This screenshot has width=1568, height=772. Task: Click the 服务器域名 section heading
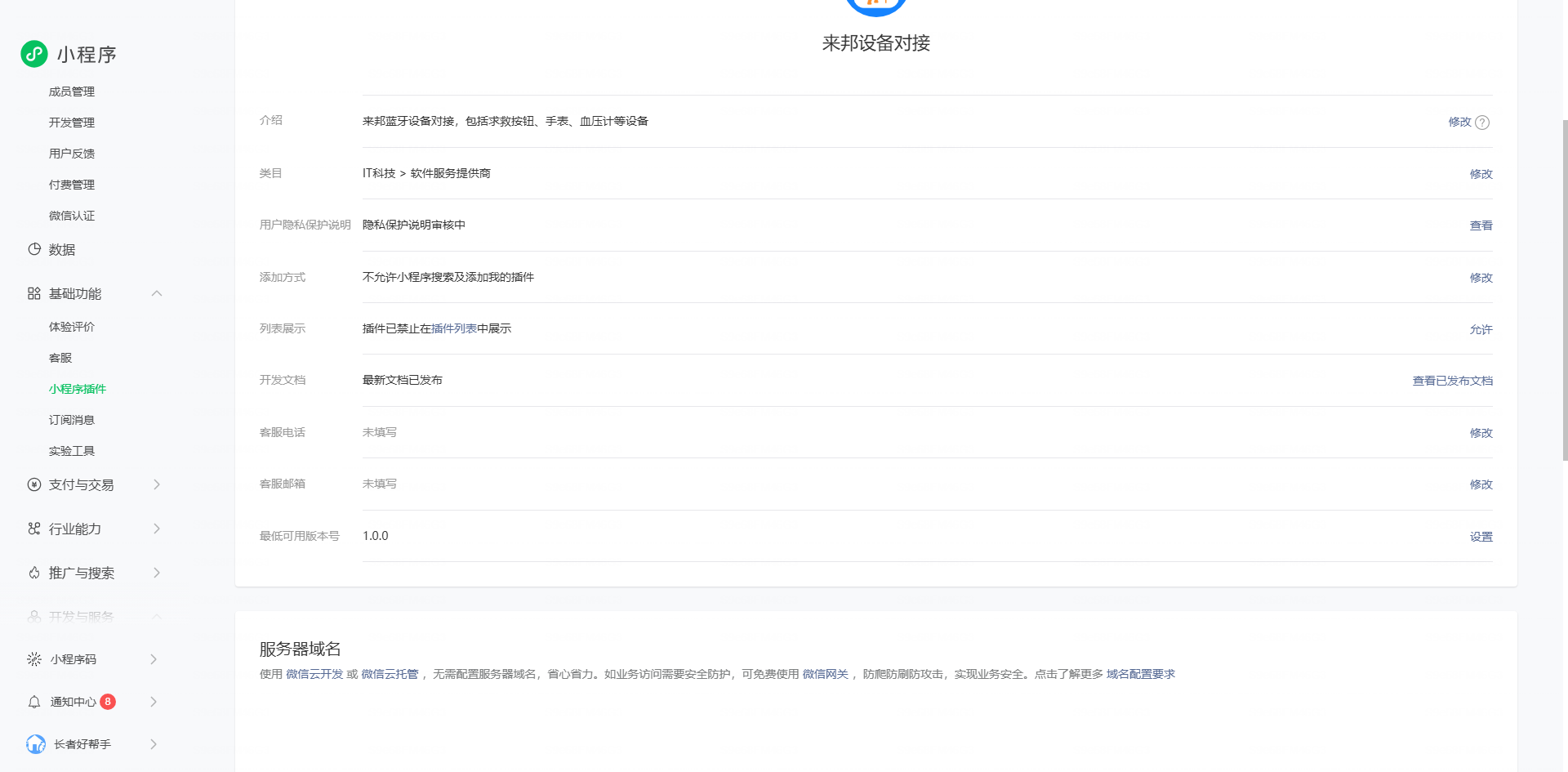(301, 649)
